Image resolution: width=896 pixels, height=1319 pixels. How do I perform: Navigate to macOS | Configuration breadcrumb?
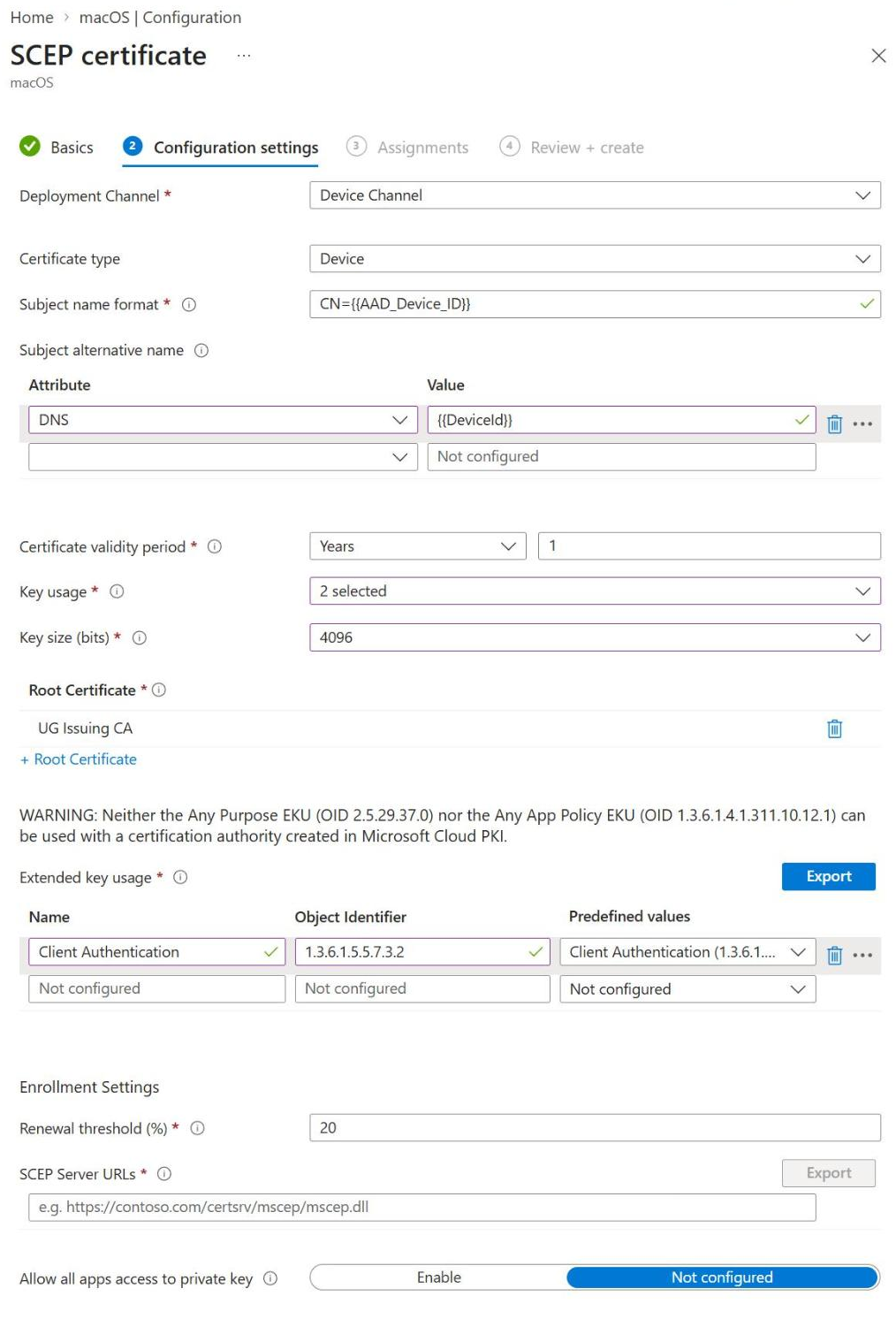[160, 18]
